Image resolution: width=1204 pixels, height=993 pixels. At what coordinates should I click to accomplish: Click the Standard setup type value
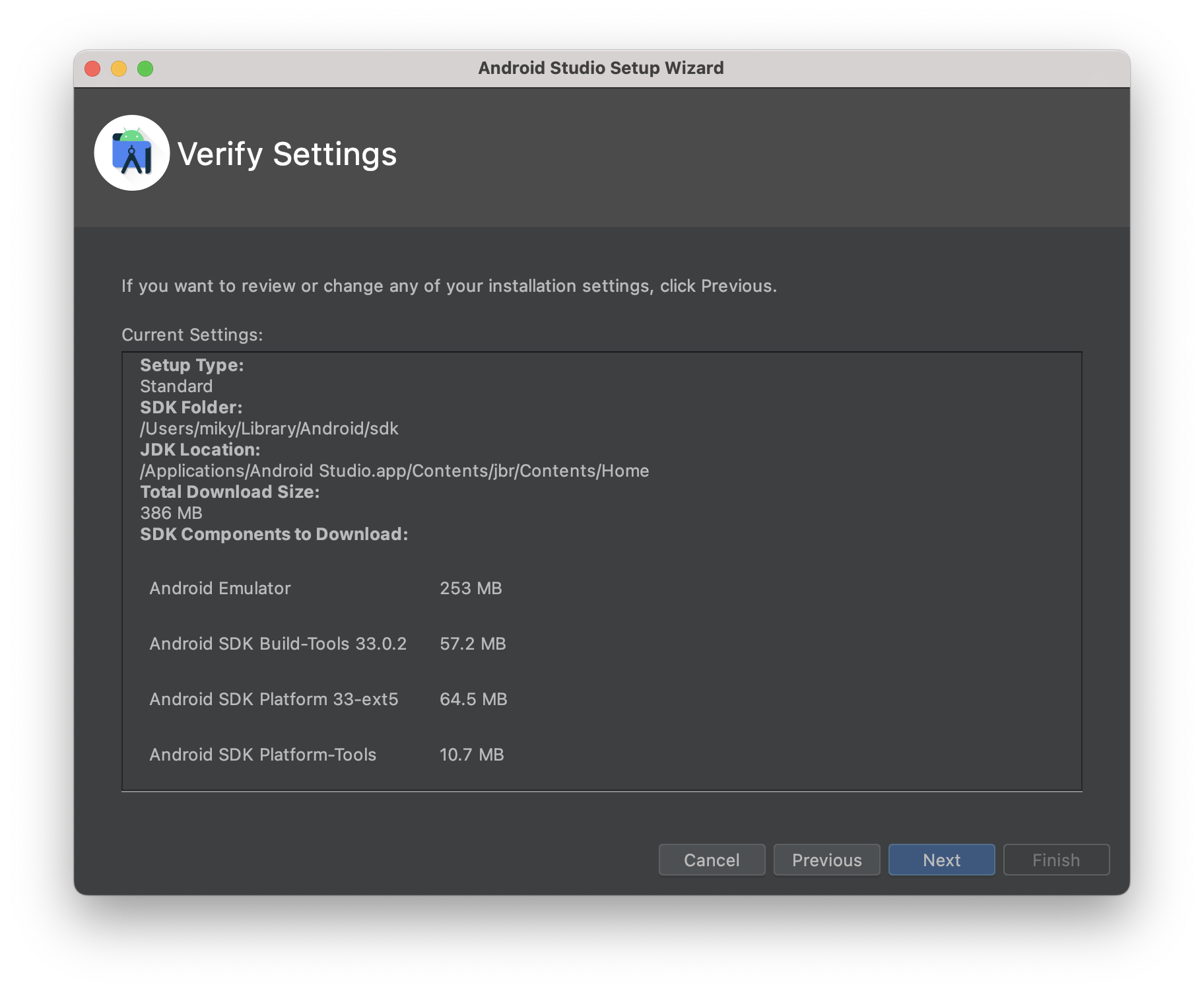pos(176,386)
